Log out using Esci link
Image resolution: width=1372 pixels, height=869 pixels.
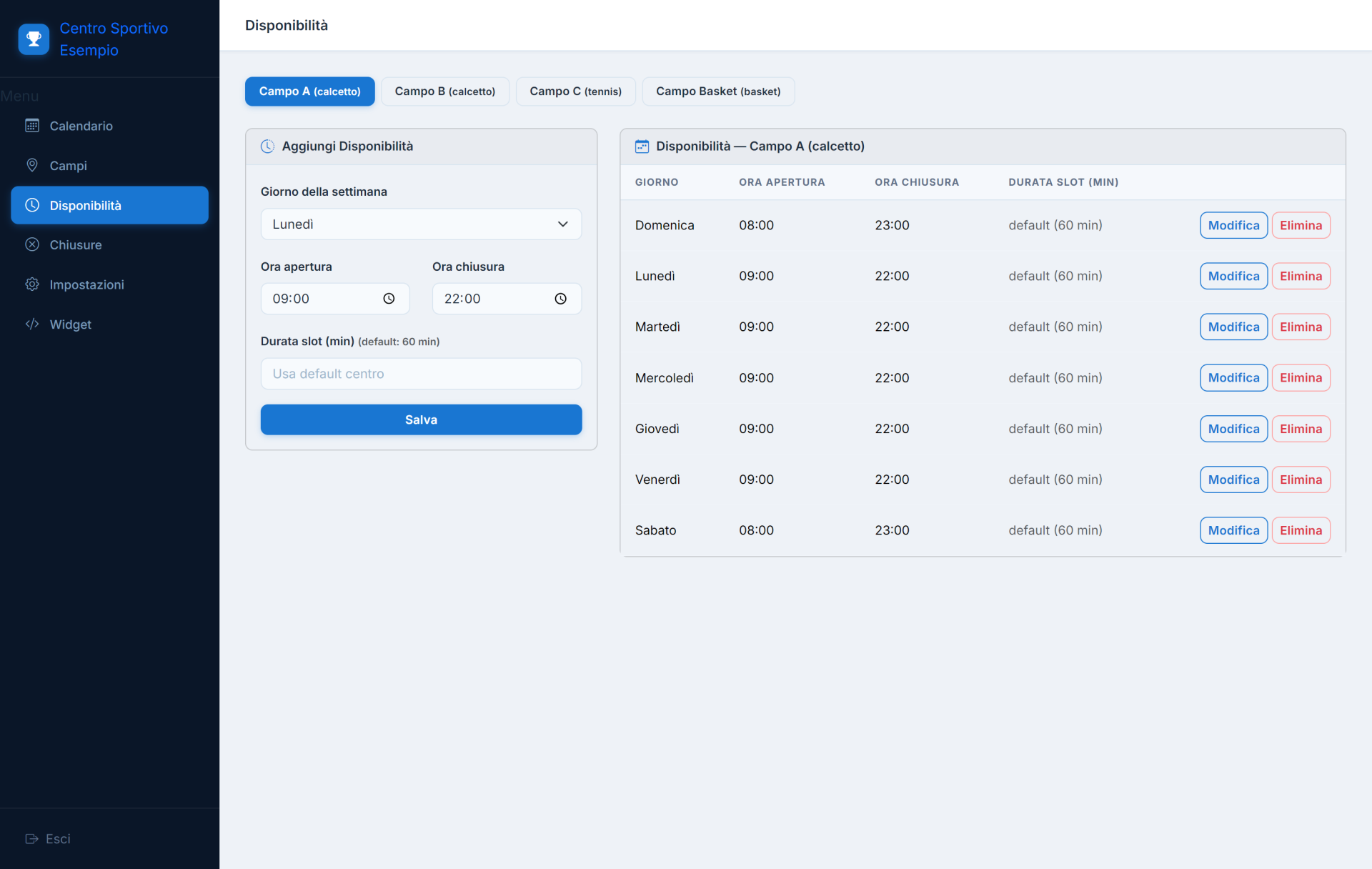click(48, 838)
